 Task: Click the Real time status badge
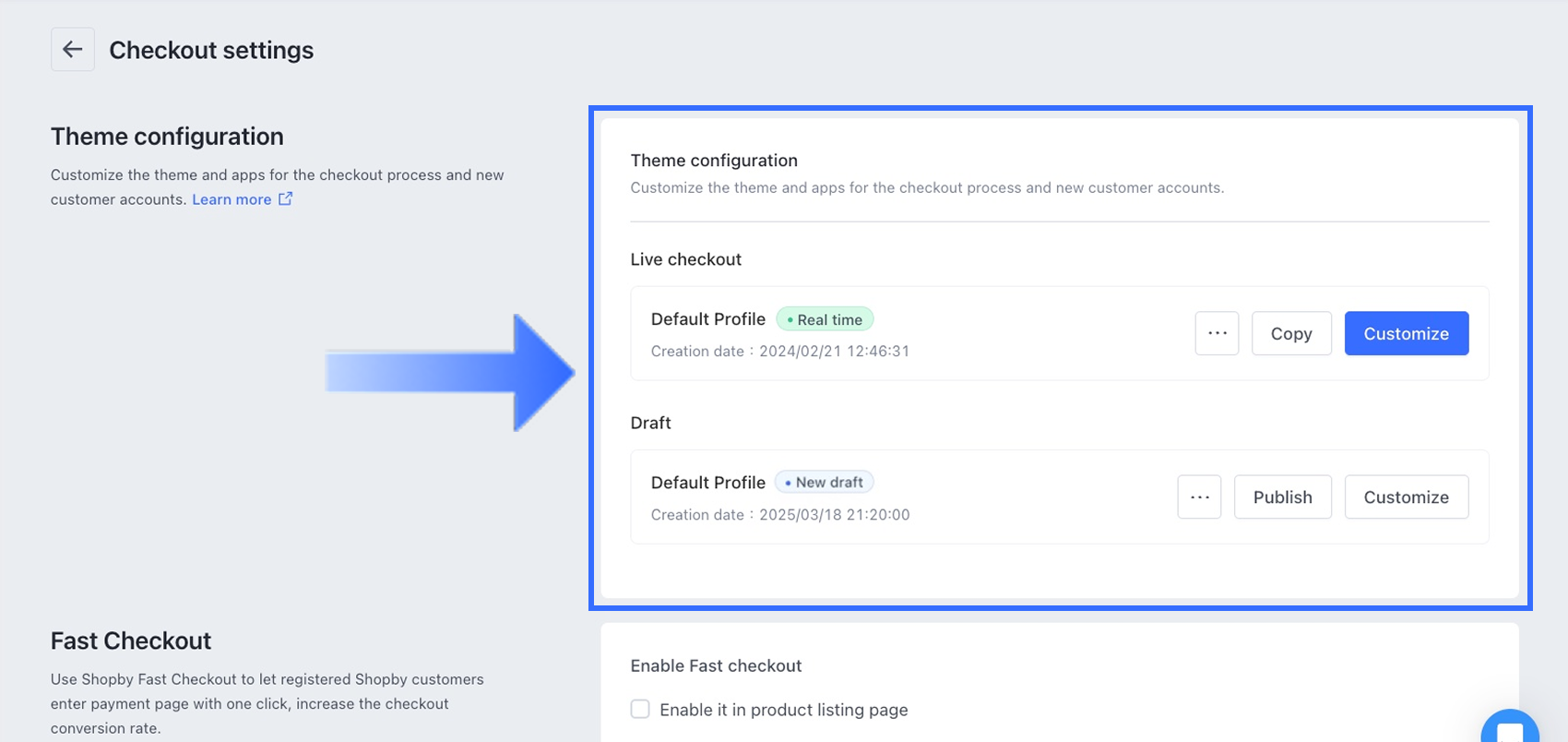pos(825,319)
